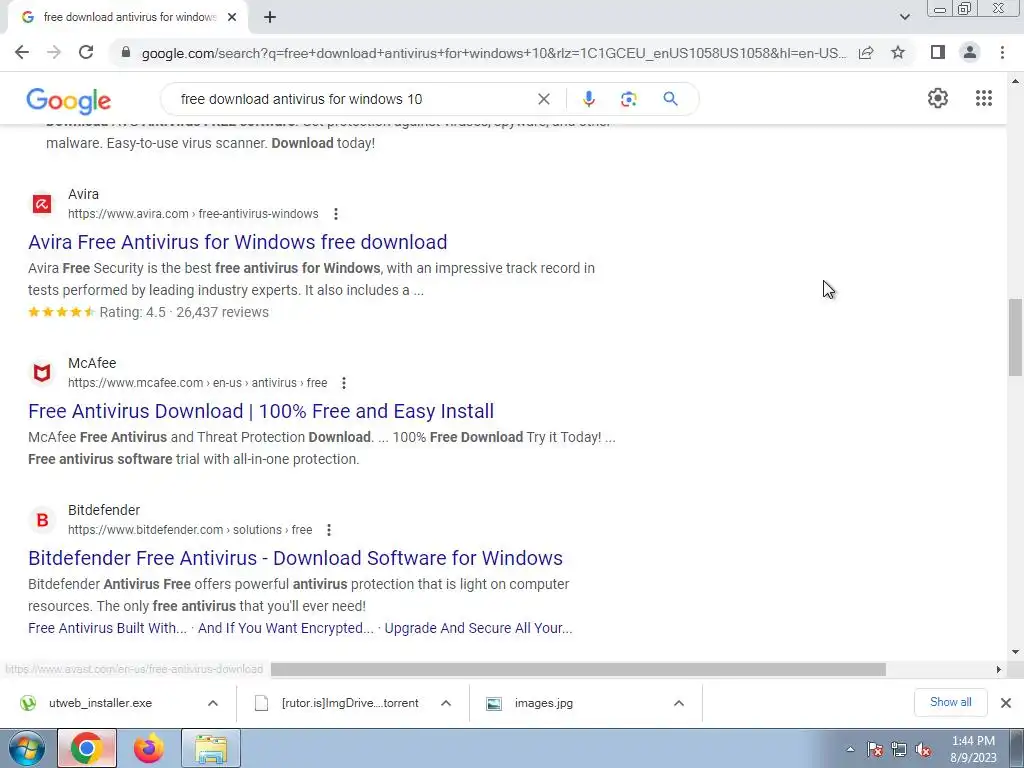
Task: Click the forward navigation arrow
Action: [54, 52]
